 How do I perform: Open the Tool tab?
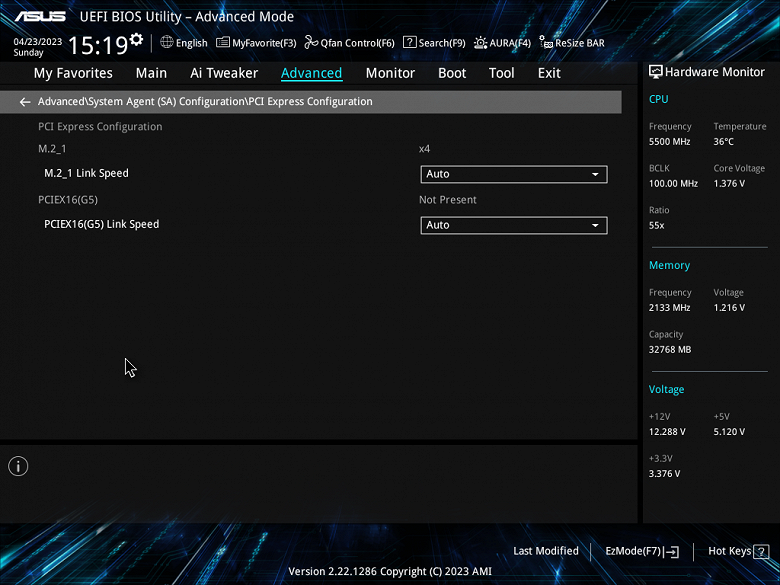point(501,73)
